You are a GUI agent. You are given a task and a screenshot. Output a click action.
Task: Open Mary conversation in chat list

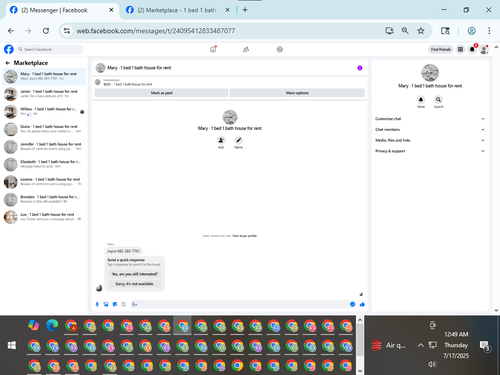pyautogui.click(x=44, y=76)
